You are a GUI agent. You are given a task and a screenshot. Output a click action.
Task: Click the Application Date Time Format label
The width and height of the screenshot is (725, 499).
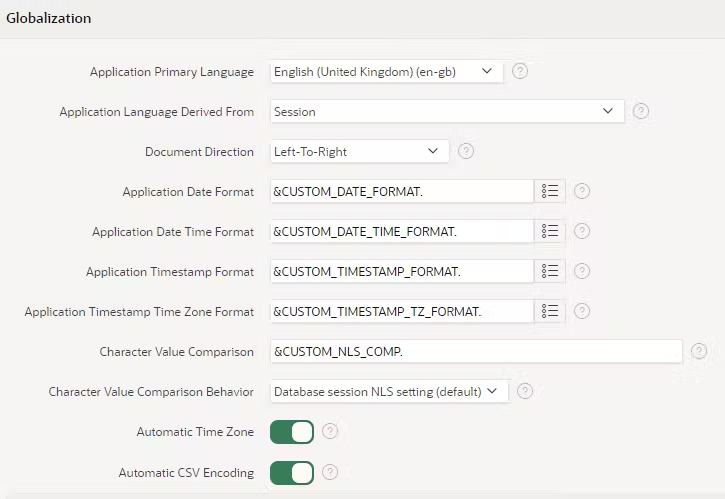pyautogui.click(x=173, y=232)
